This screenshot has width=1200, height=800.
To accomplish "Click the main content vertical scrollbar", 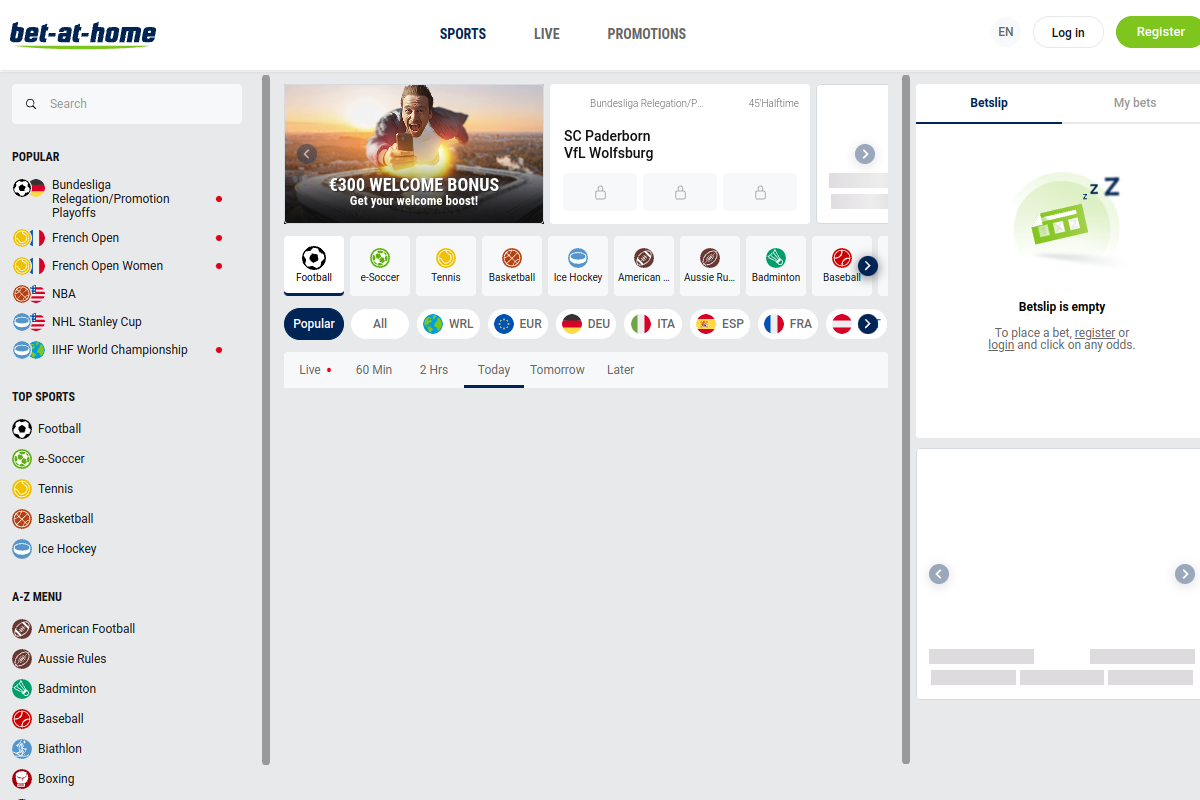I will (x=906, y=420).
